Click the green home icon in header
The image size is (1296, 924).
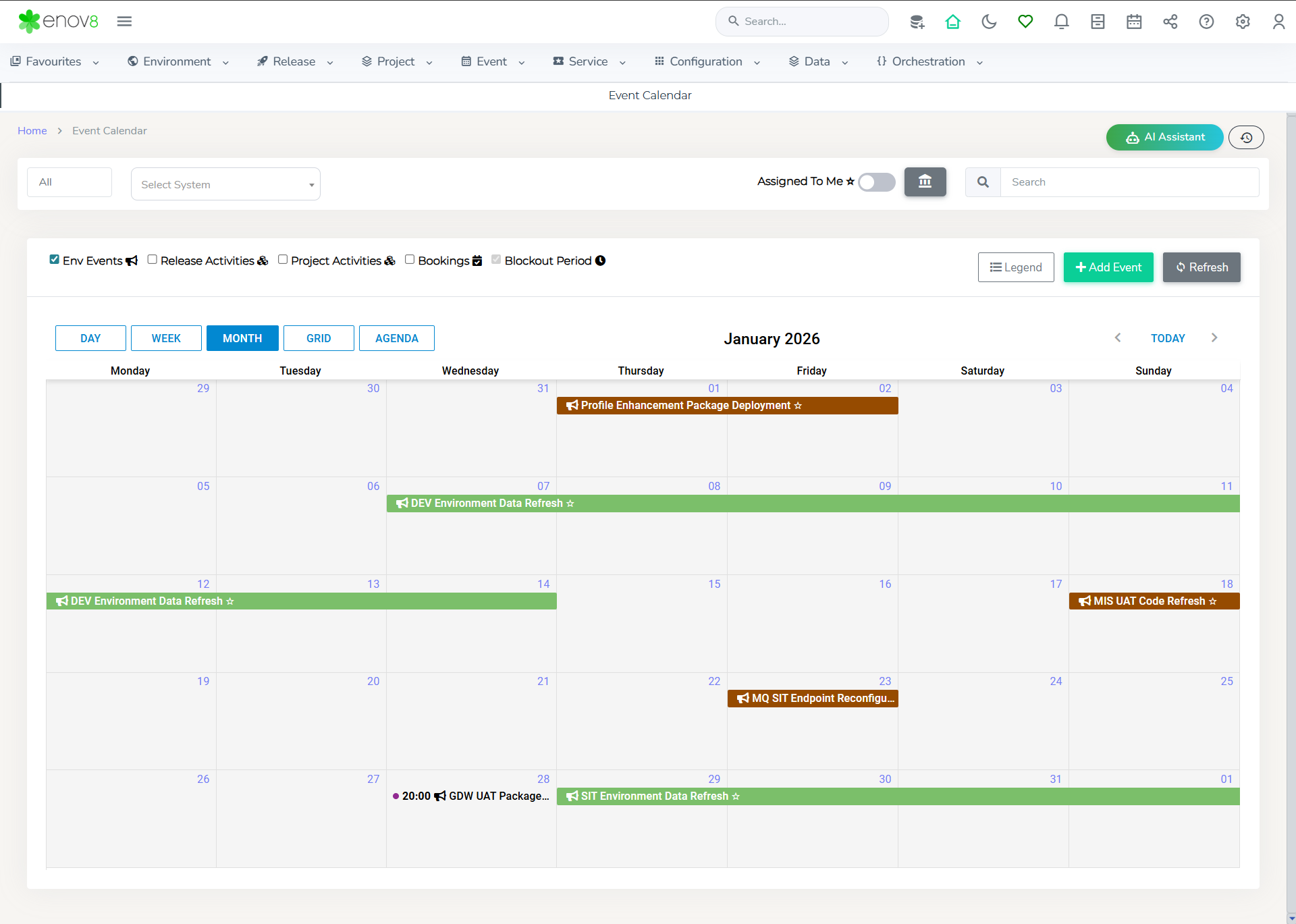click(x=952, y=22)
